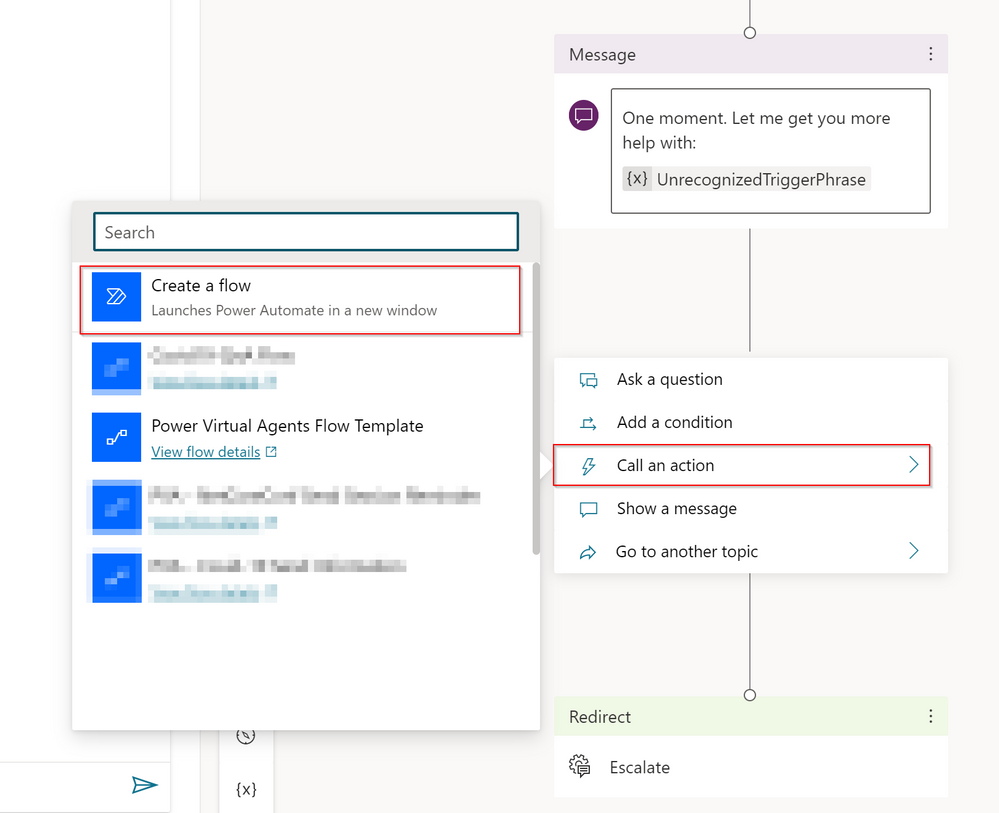
Task: Click the lightning bolt action icon
Action: (x=589, y=466)
